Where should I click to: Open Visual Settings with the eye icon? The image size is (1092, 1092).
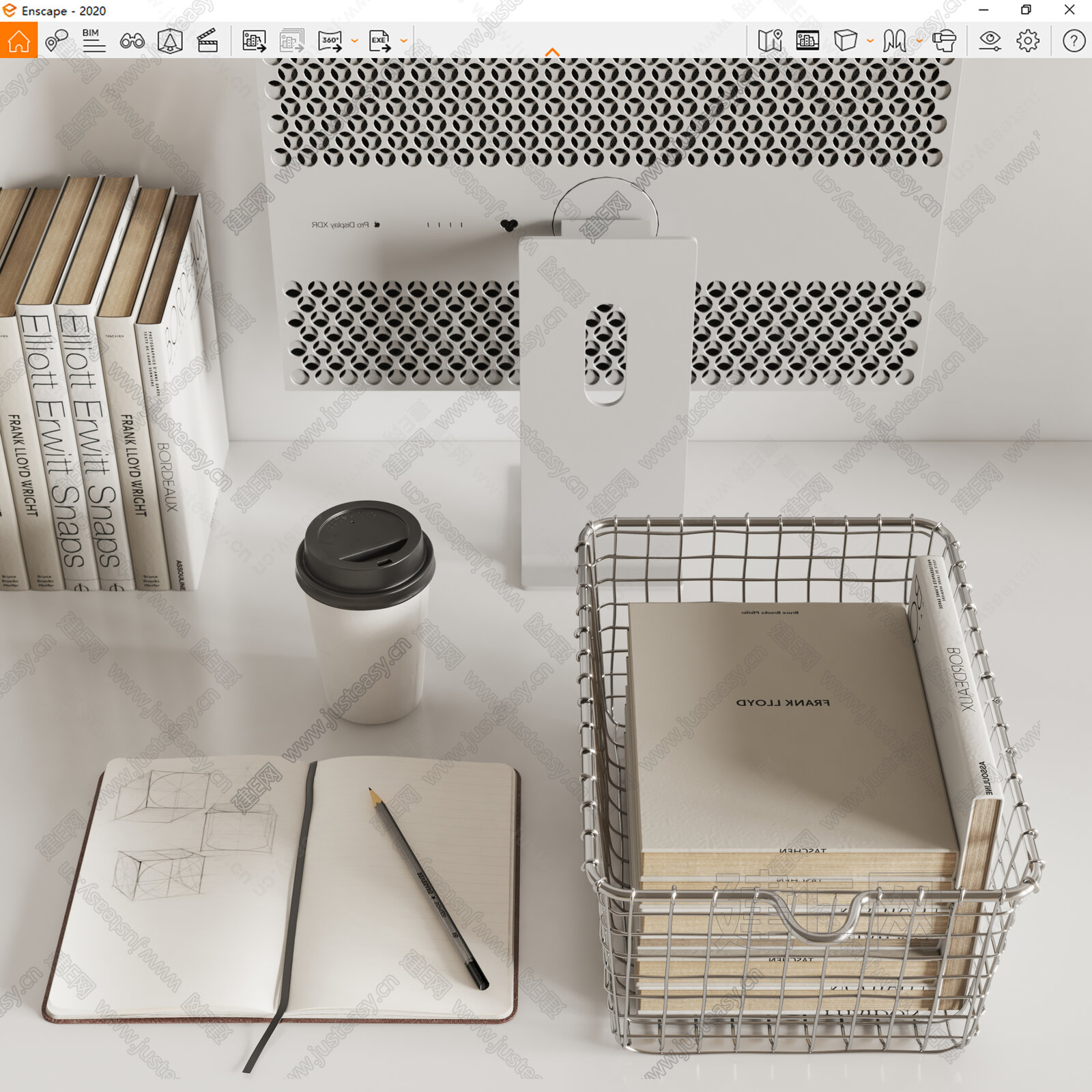(990, 41)
